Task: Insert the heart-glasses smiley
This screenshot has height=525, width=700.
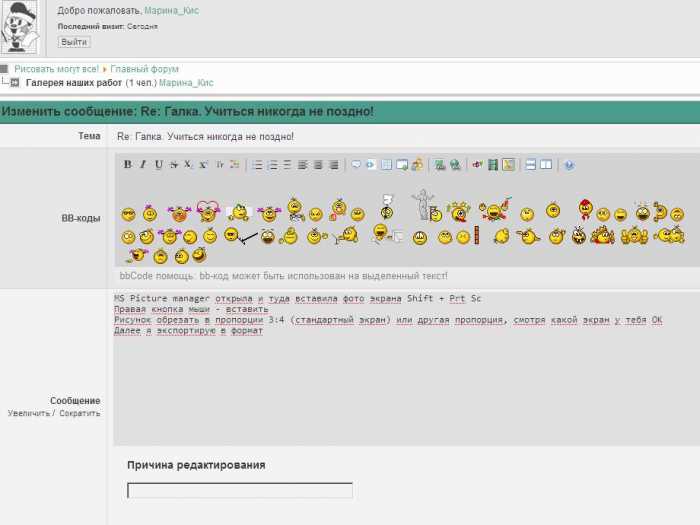Action: (x=208, y=211)
